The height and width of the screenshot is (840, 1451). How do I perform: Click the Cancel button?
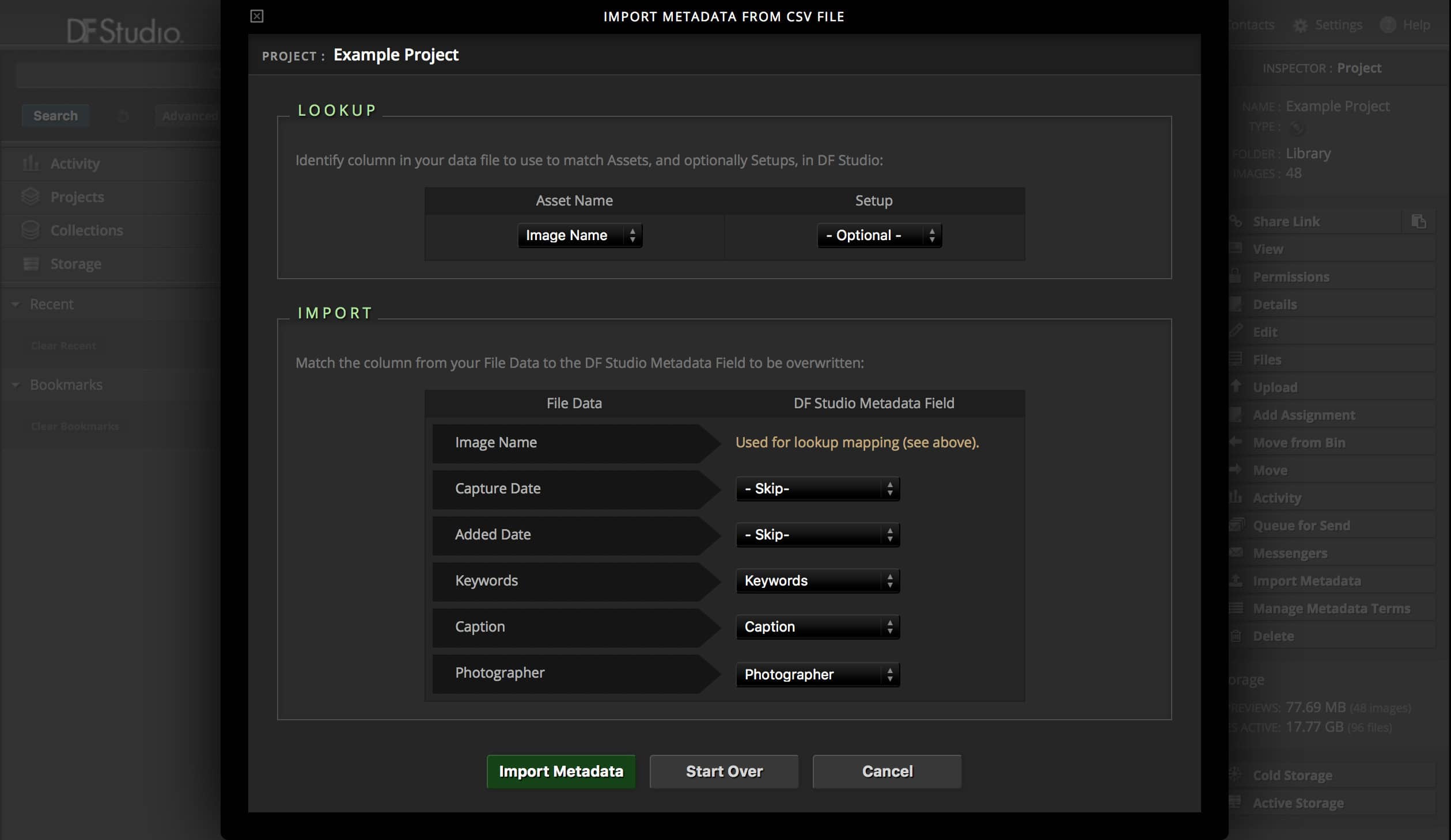point(887,771)
